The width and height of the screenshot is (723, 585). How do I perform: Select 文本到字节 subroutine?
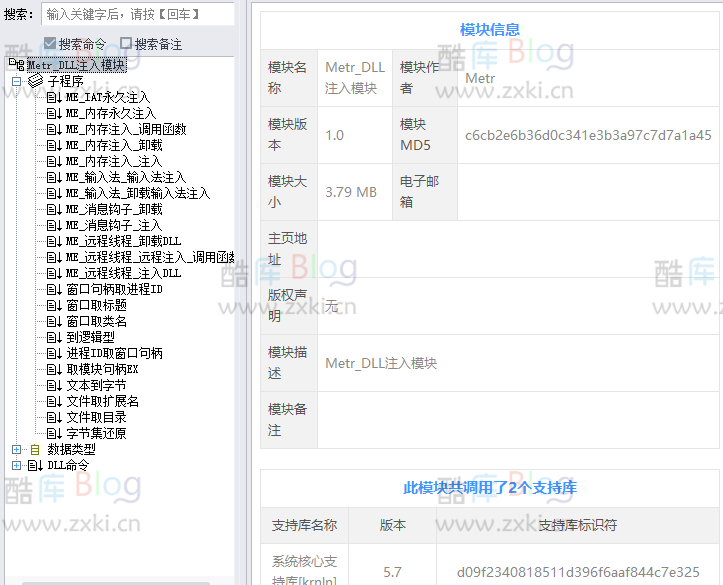[x=96, y=385]
